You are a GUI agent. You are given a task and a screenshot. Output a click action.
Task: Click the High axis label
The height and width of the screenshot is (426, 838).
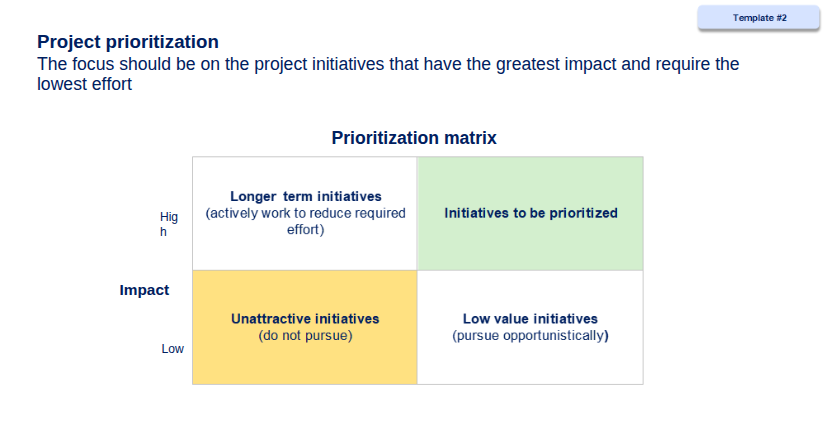coord(169,224)
